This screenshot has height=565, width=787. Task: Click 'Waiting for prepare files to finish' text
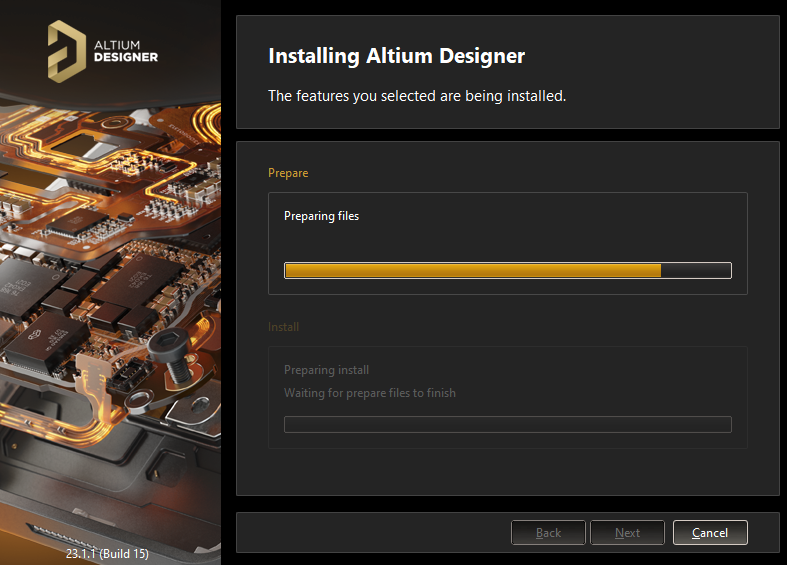(369, 393)
